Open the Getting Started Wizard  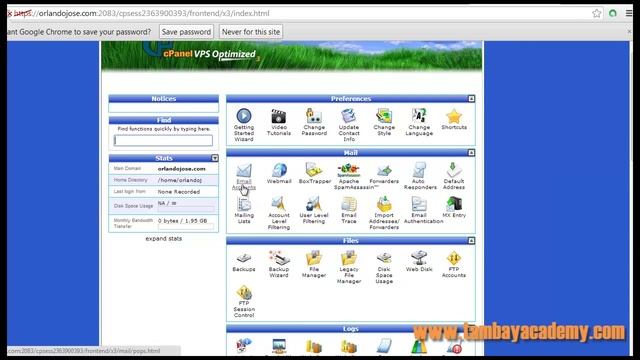pos(244,124)
